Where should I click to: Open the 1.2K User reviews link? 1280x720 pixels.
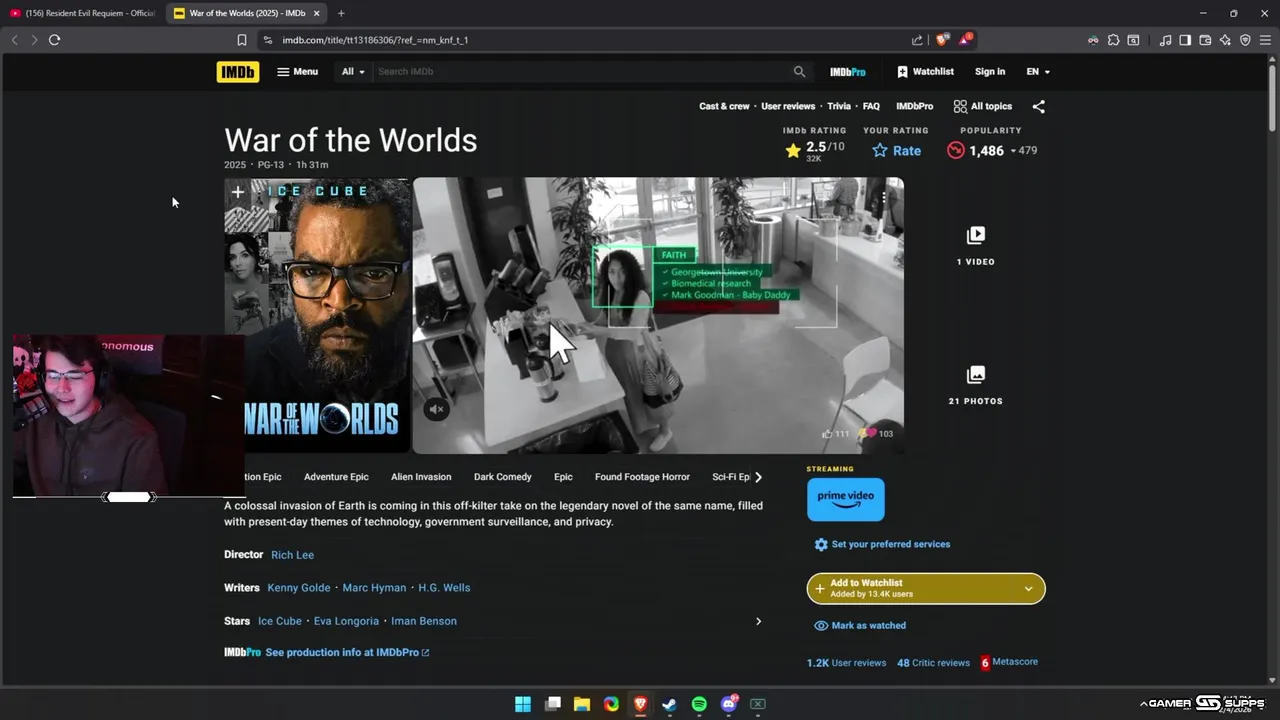coord(846,662)
